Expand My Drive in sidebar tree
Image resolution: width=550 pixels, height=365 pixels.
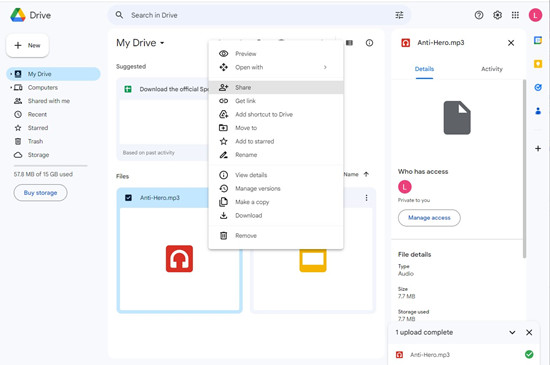(x=11, y=74)
